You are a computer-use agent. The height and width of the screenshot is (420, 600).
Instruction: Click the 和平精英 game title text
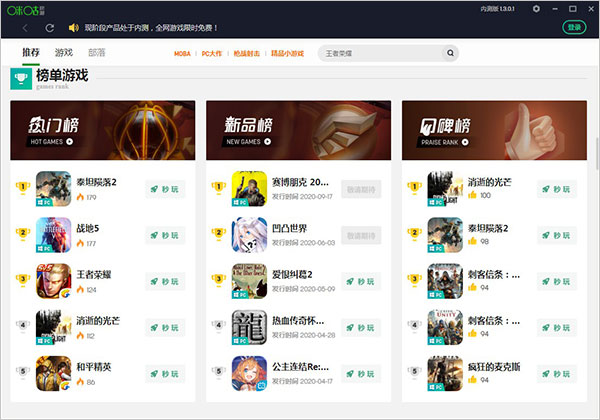click(x=94, y=367)
